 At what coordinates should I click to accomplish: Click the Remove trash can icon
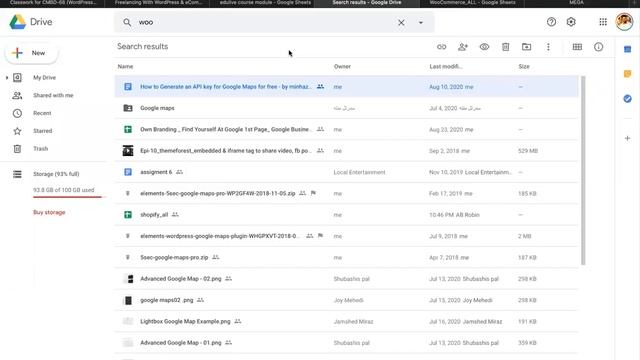[x=505, y=47]
